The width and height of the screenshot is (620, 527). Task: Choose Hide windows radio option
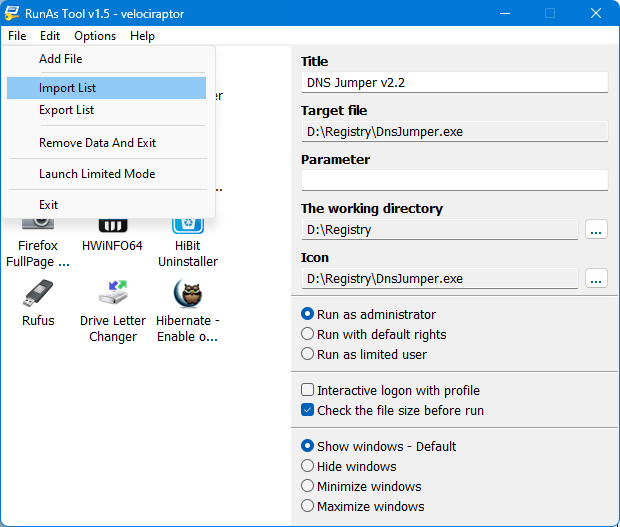(x=308, y=466)
